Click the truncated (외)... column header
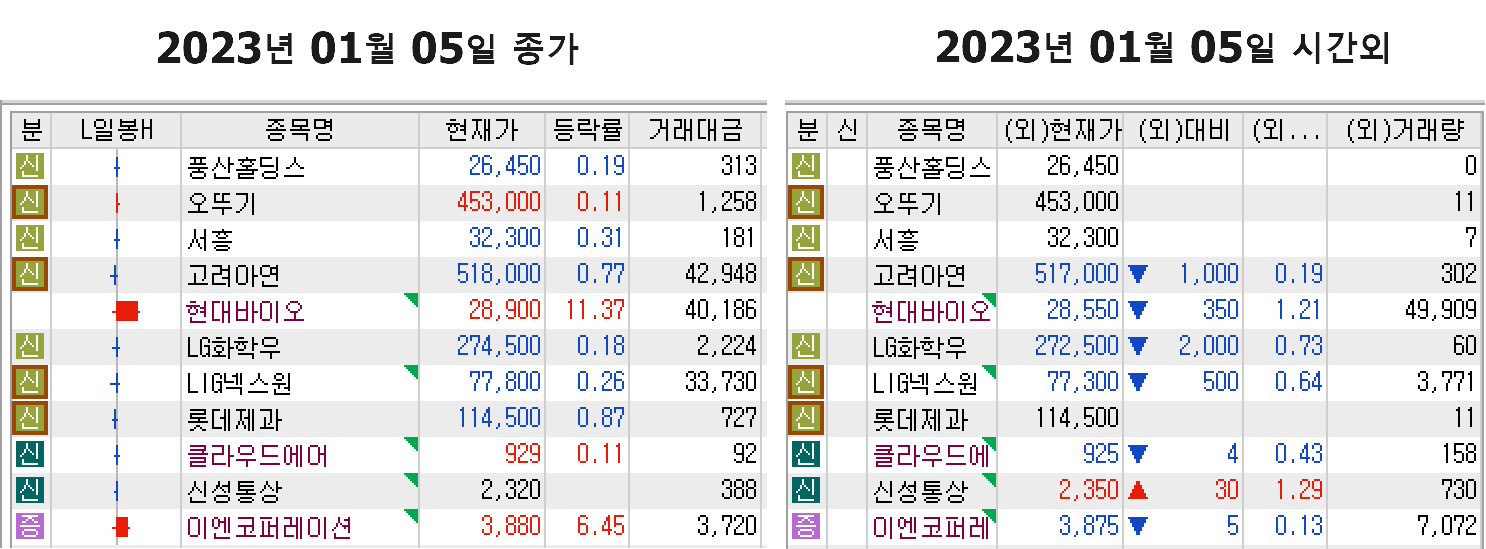The height and width of the screenshot is (549, 1486). pos(1285,130)
